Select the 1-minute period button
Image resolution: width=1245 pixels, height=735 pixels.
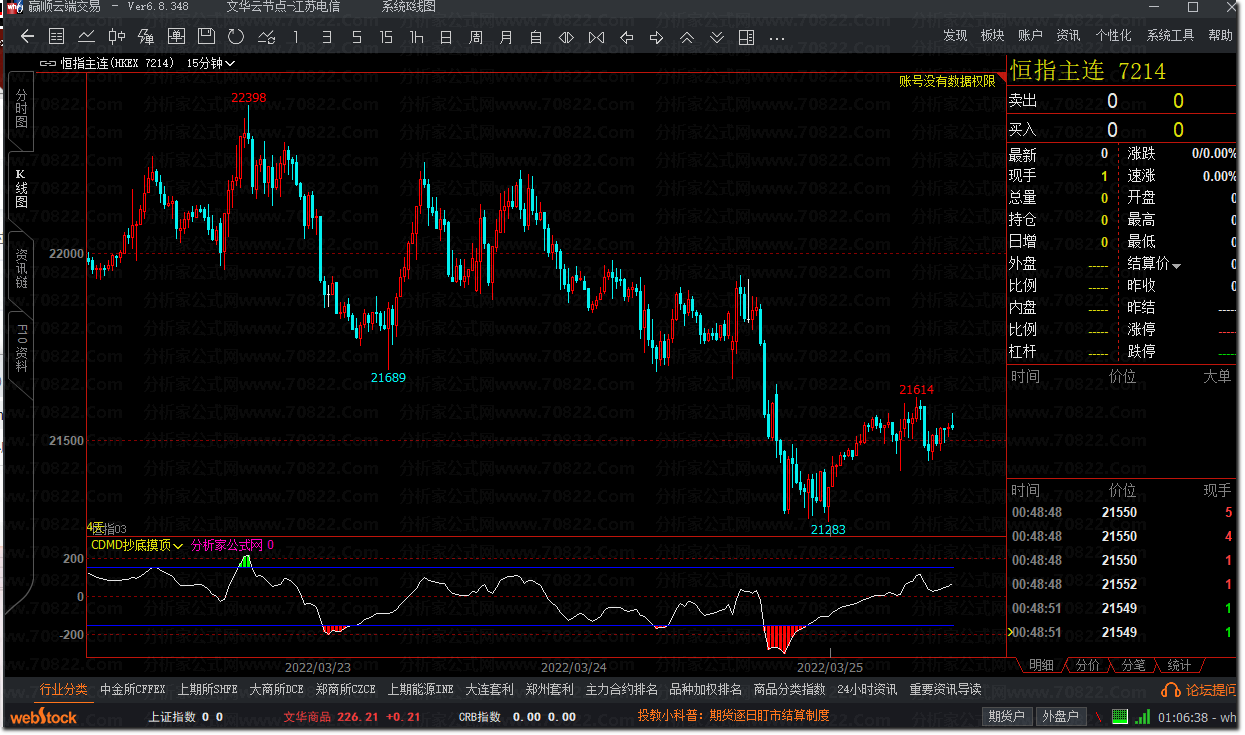pyautogui.click(x=296, y=37)
